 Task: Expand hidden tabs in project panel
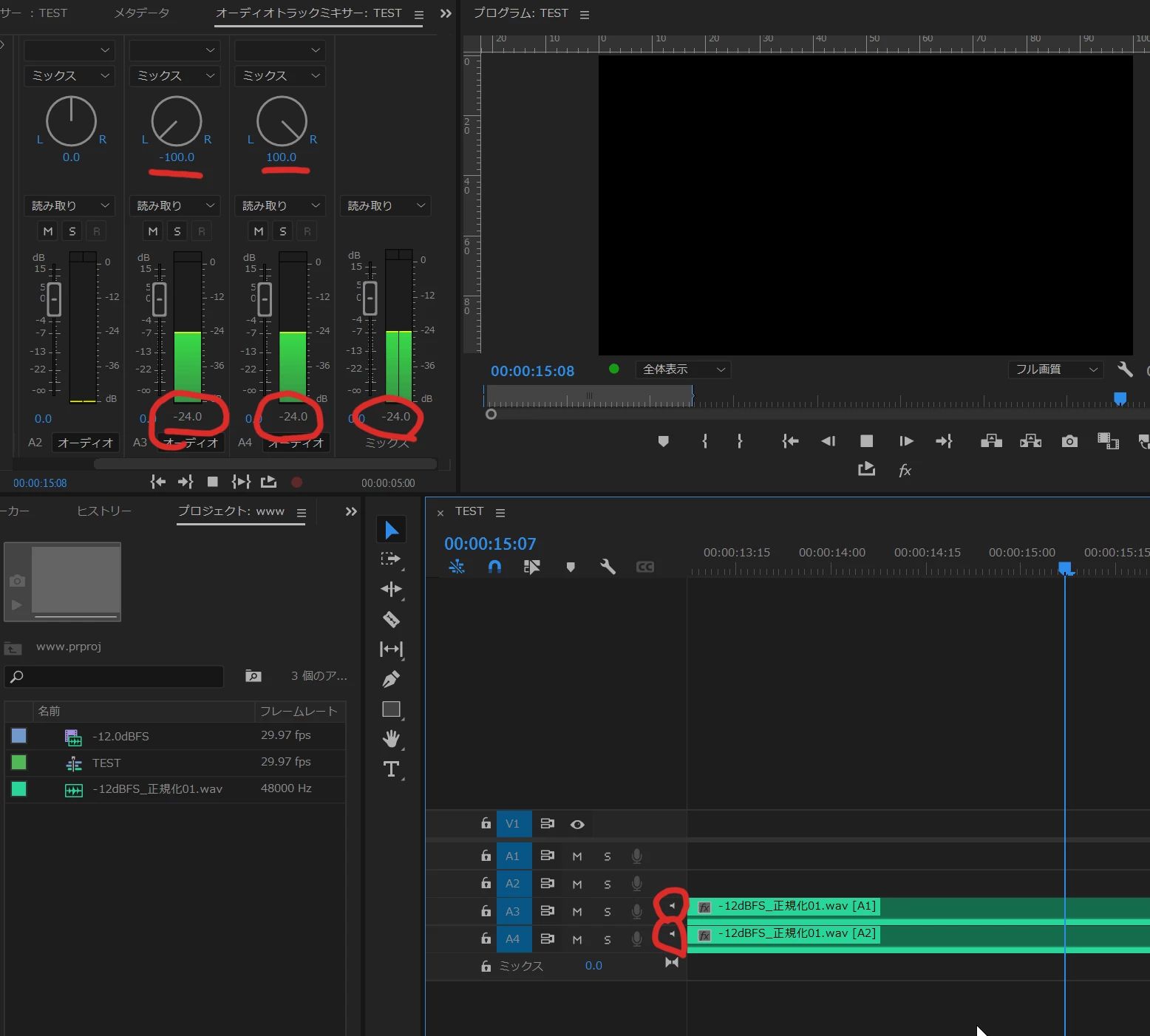(351, 511)
